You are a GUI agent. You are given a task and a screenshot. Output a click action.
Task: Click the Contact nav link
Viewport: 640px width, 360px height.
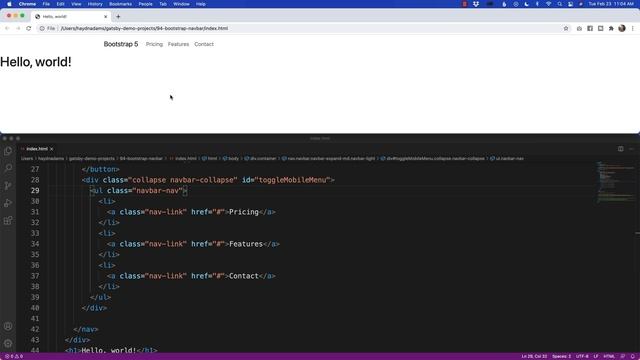[x=204, y=44]
